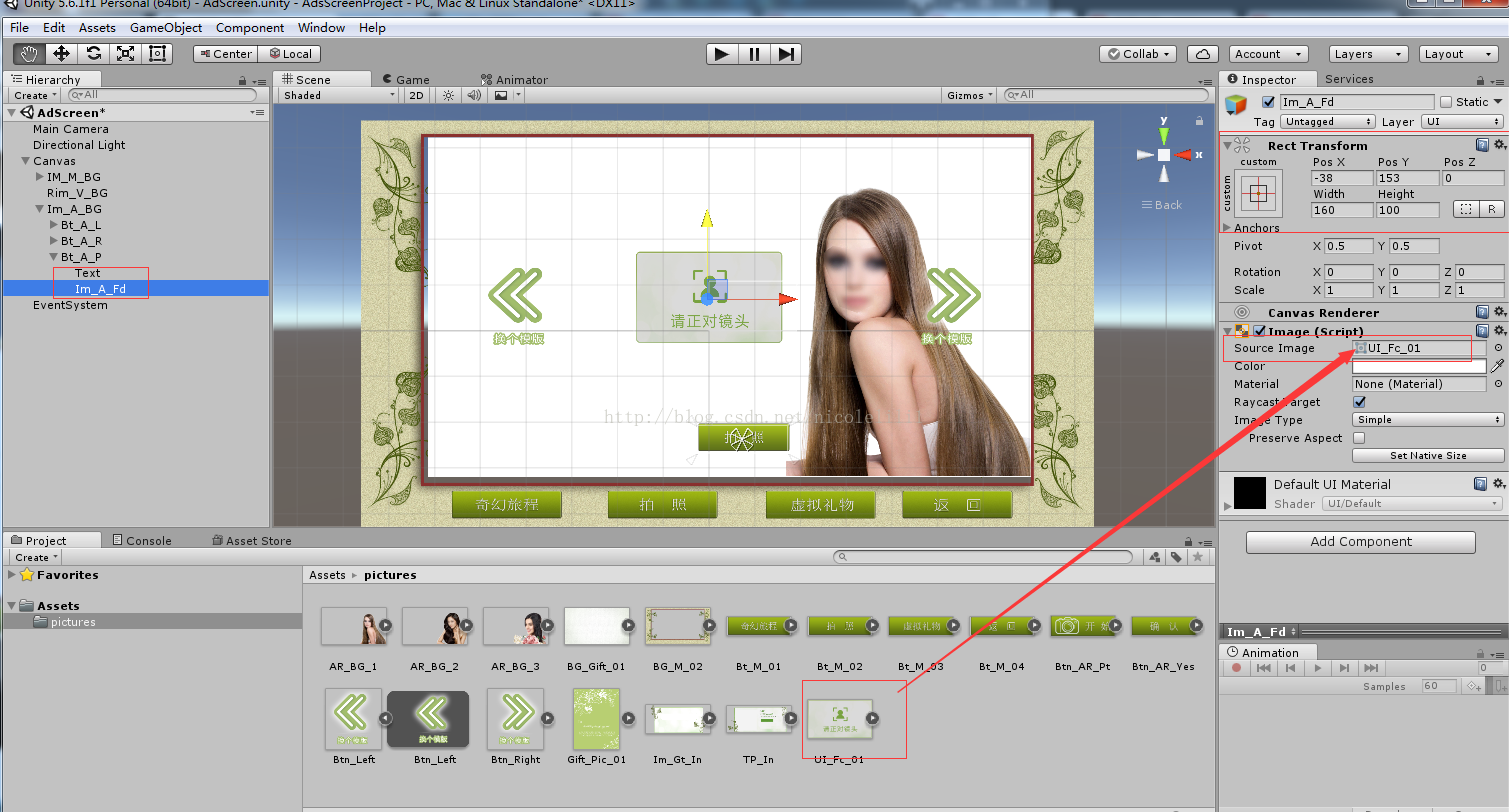The height and width of the screenshot is (812, 1509).
Task: Toggle Raycast Target checkbox
Action: (x=1359, y=402)
